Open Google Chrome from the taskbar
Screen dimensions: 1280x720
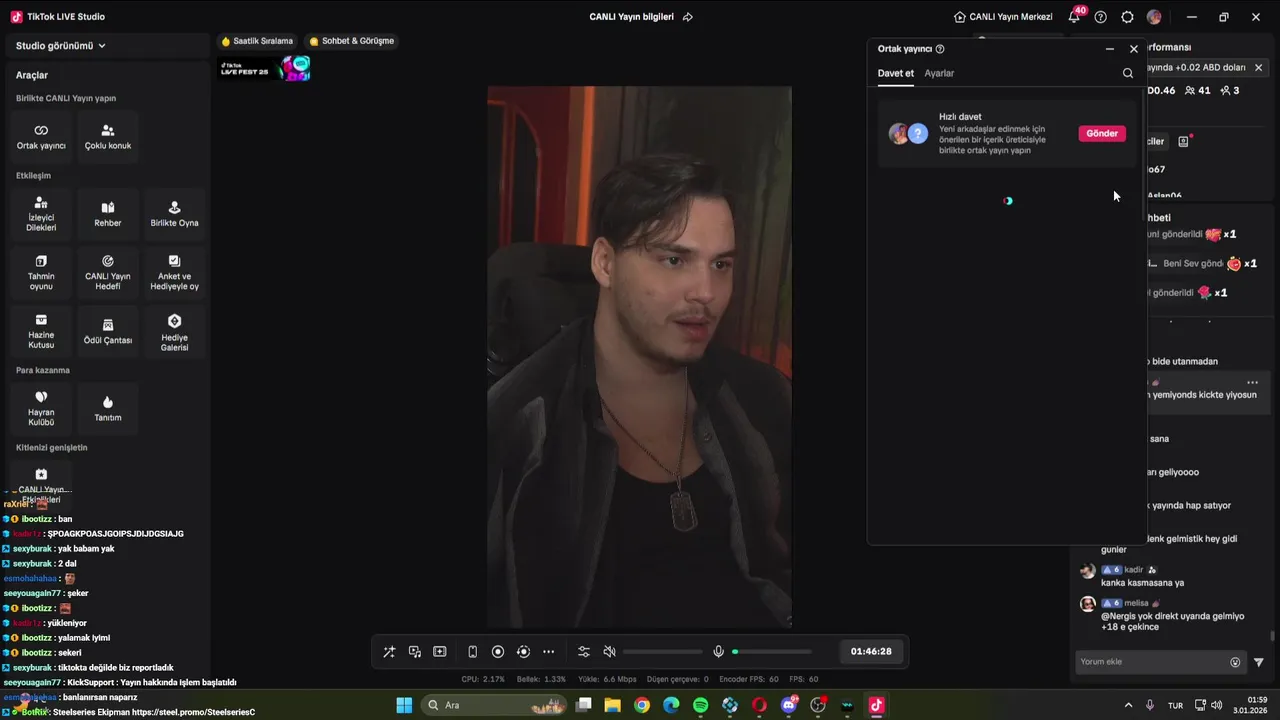click(642, 705)
